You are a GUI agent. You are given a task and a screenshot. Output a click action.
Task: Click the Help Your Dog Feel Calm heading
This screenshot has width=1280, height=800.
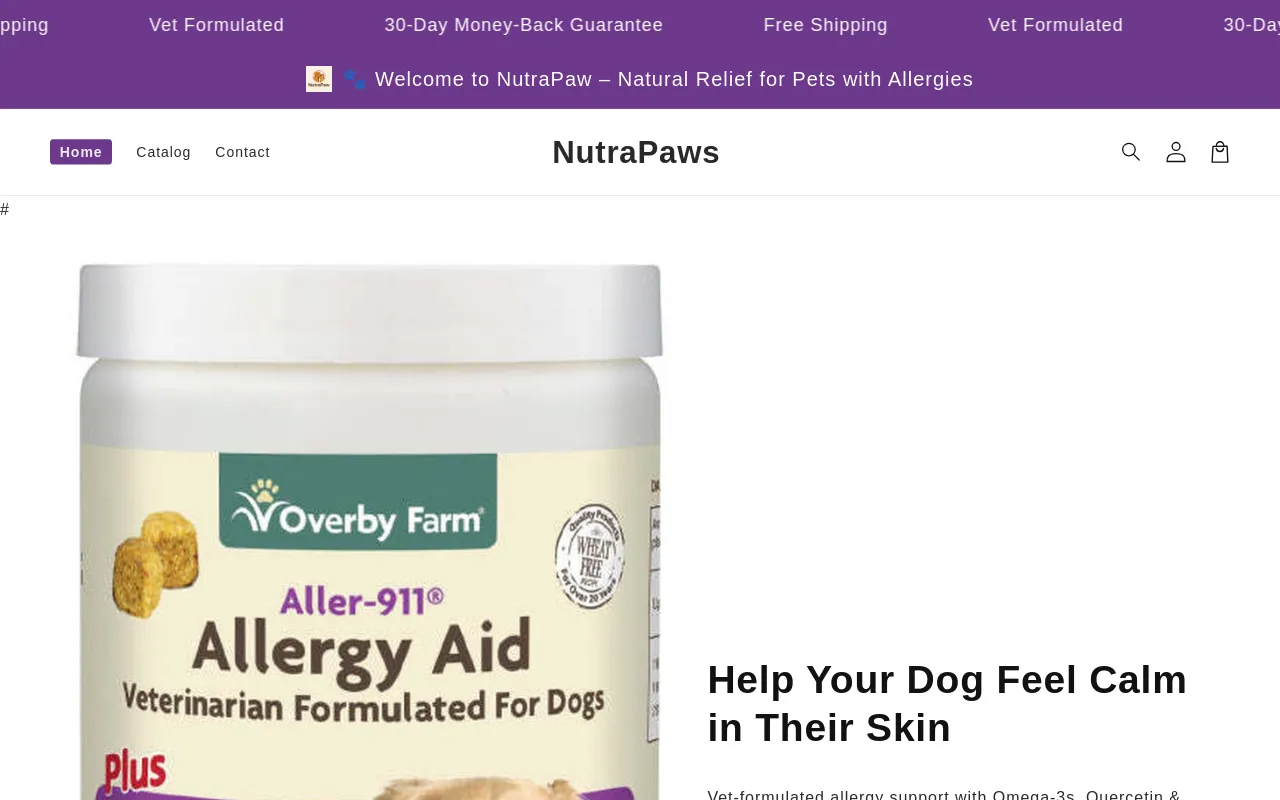coord(947,704)
